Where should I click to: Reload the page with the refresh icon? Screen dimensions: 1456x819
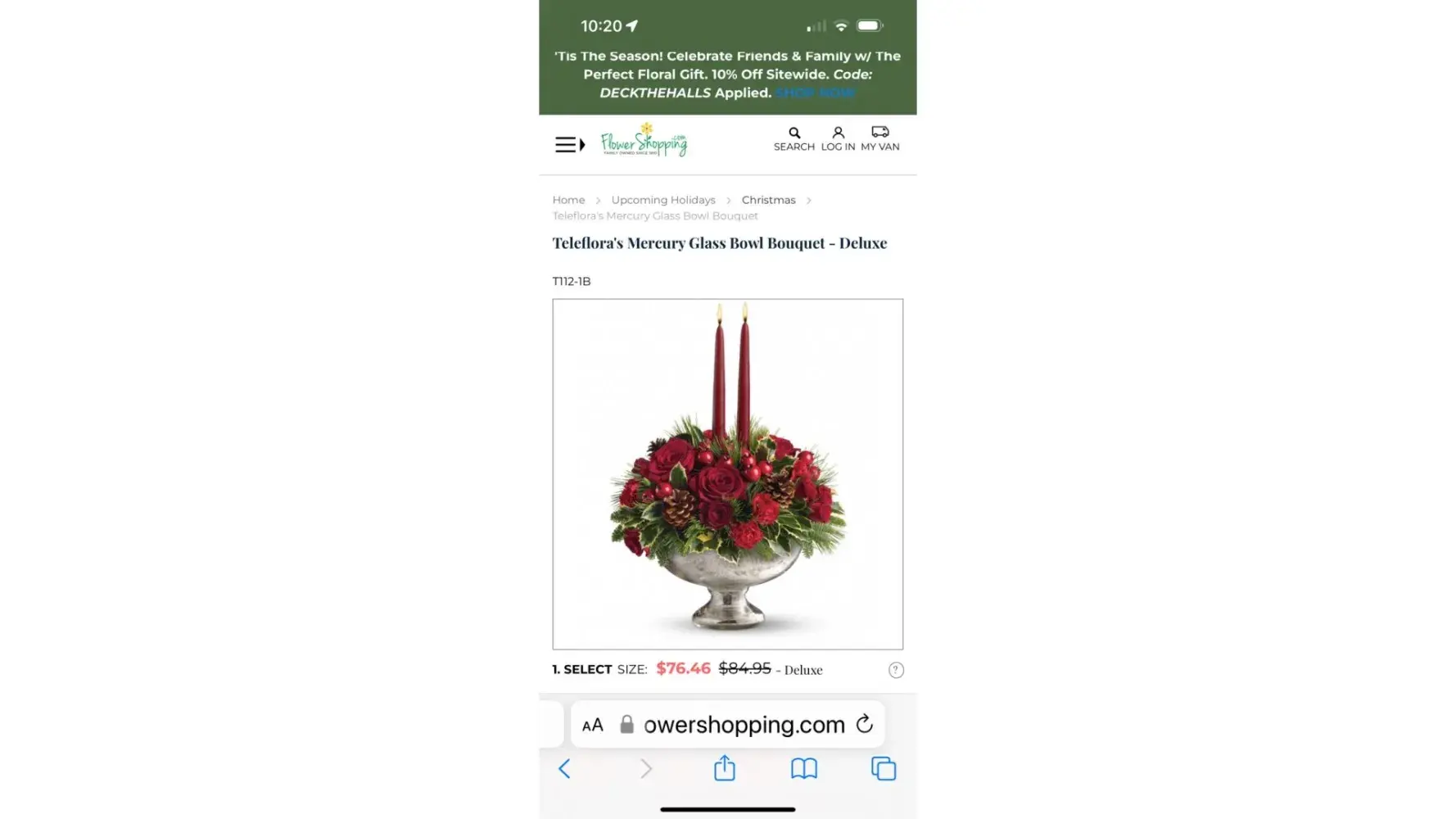[864, 724]
